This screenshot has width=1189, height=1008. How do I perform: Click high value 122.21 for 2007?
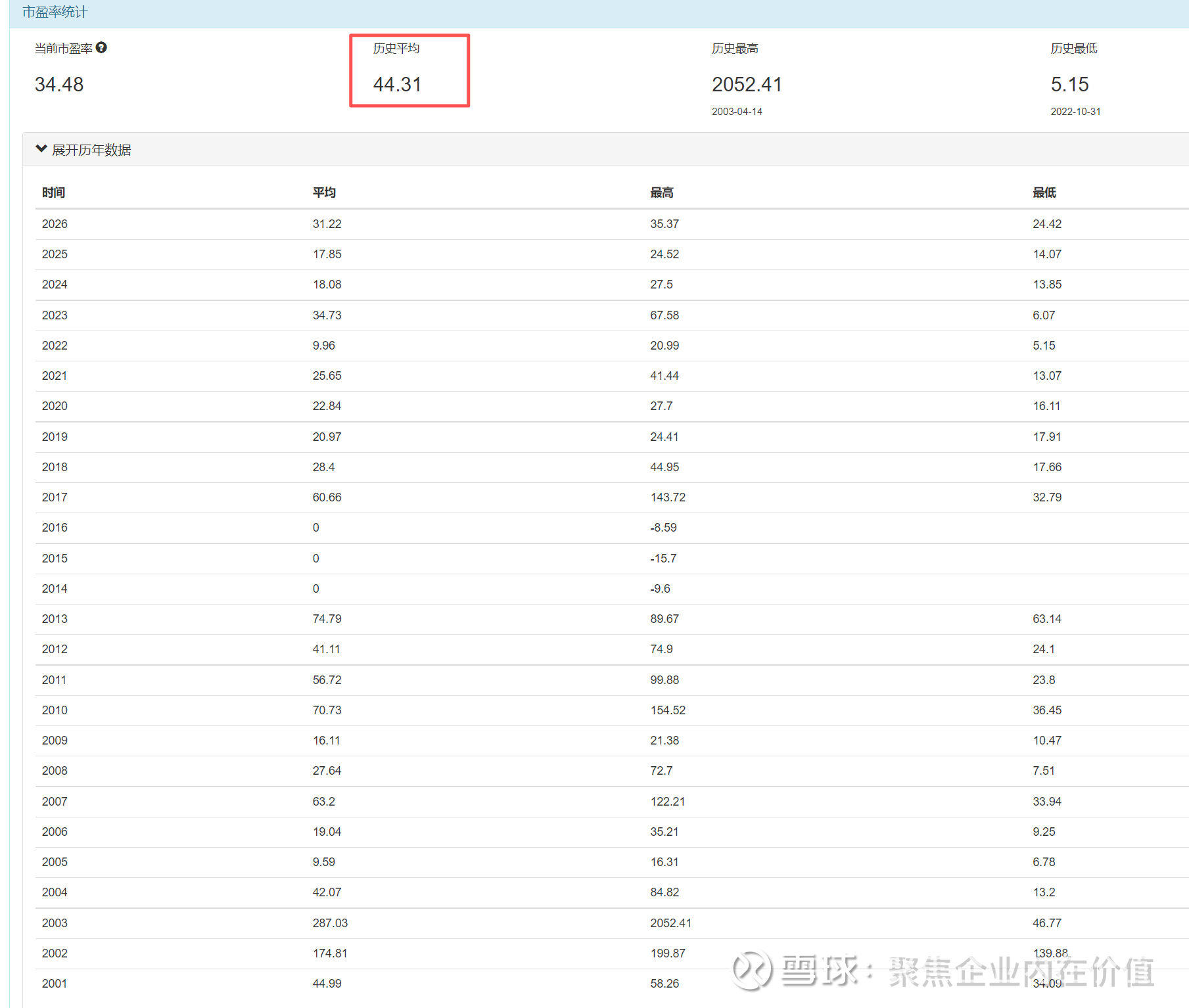668,802
